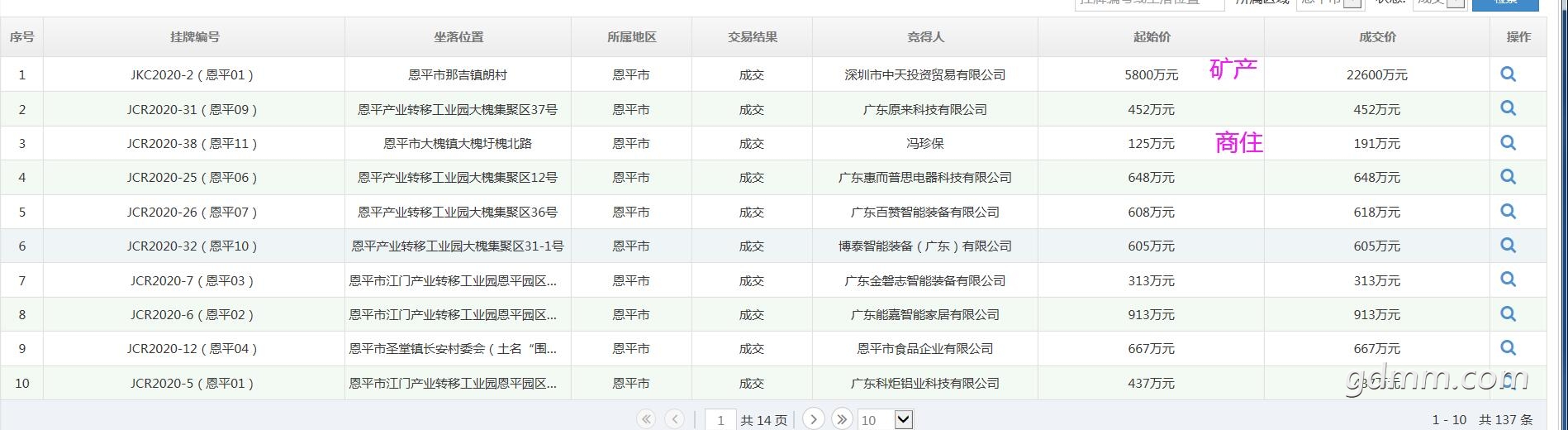Viewport: 1568px width, 430px height.
Task: Click the listing number search text box
Action: (1148, 3)
